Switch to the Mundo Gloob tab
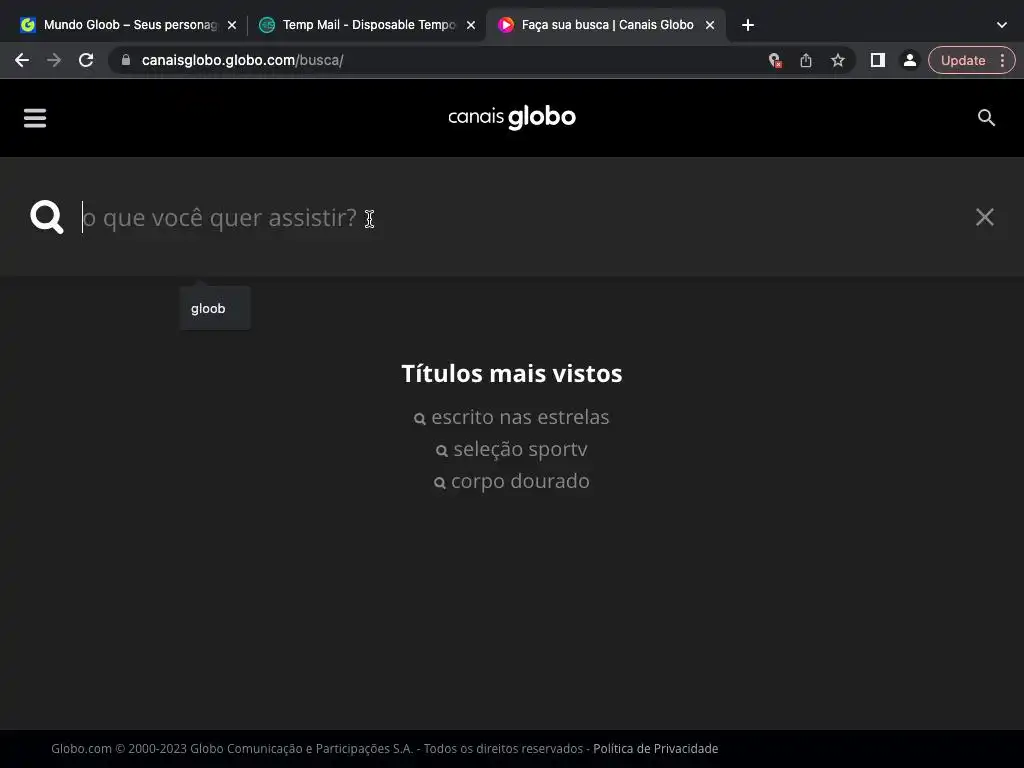Screen dimensions: 1024x768 [x=129, y=25]
